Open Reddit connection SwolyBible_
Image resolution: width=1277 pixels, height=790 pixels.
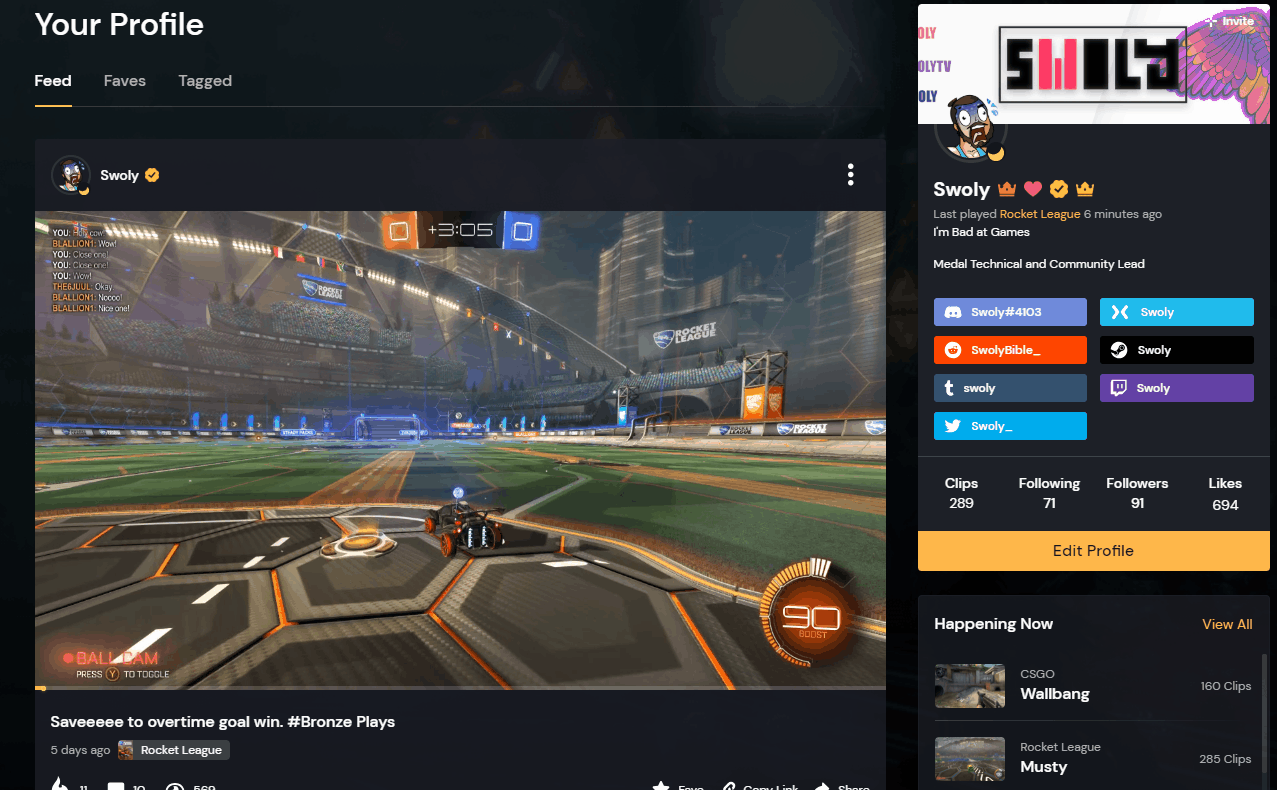pyautogui.click(x=1010, y=350)
